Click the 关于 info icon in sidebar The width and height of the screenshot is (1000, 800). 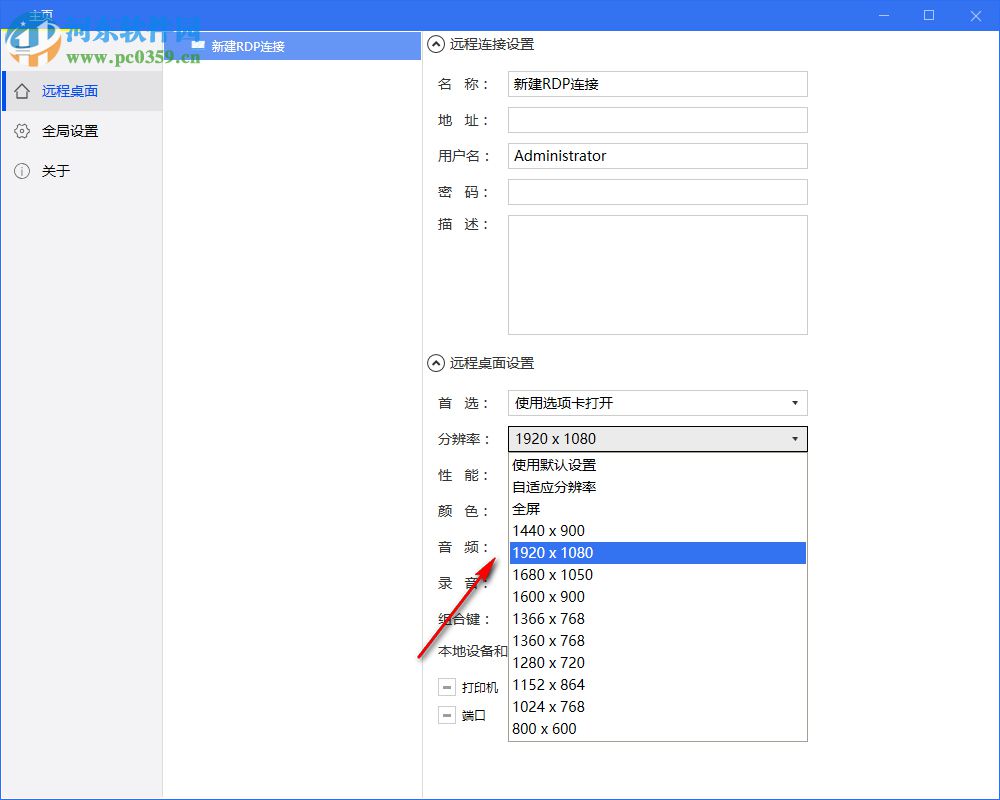[22, 171]
